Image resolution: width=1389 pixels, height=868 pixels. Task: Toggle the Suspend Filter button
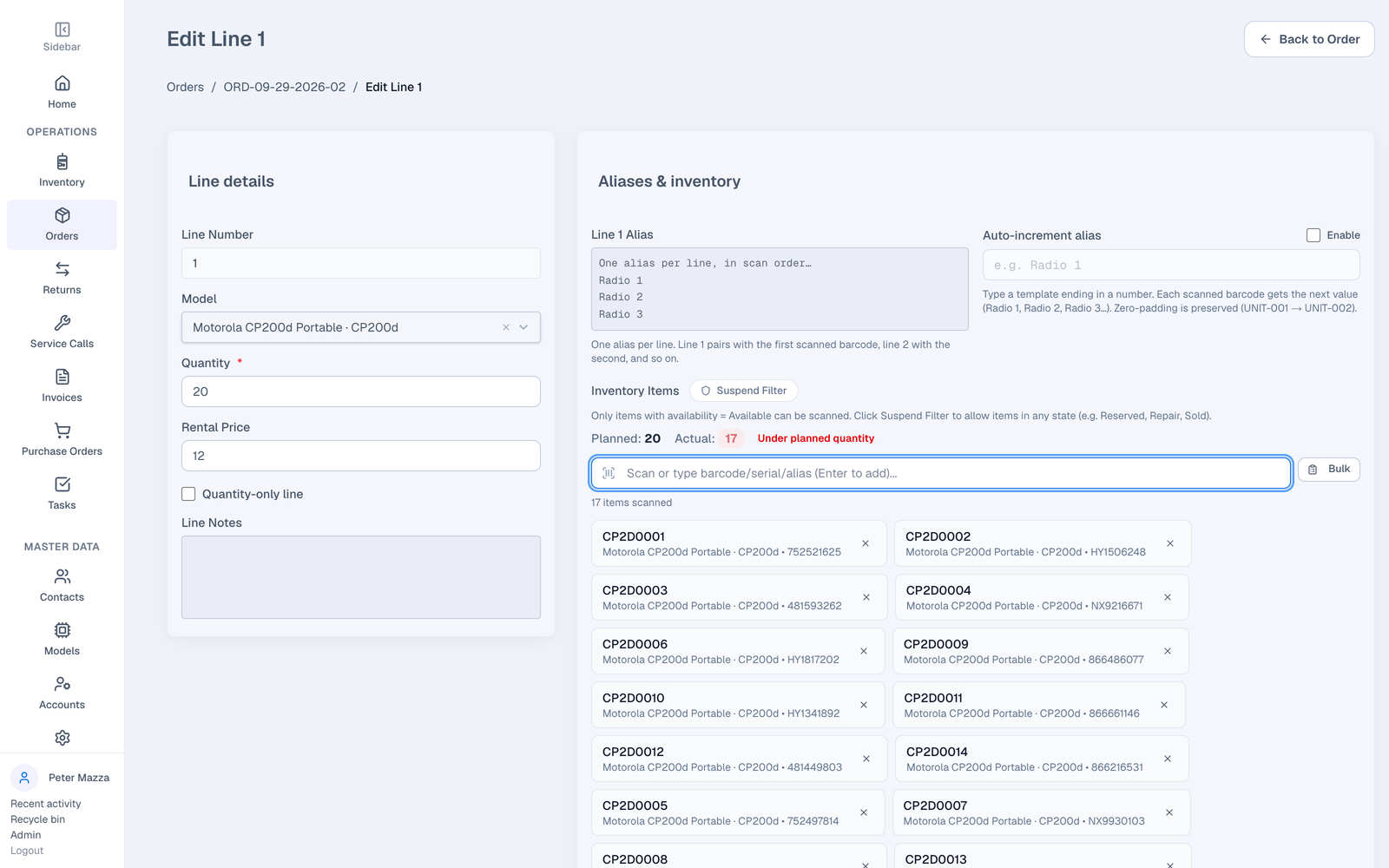point(744,391)
